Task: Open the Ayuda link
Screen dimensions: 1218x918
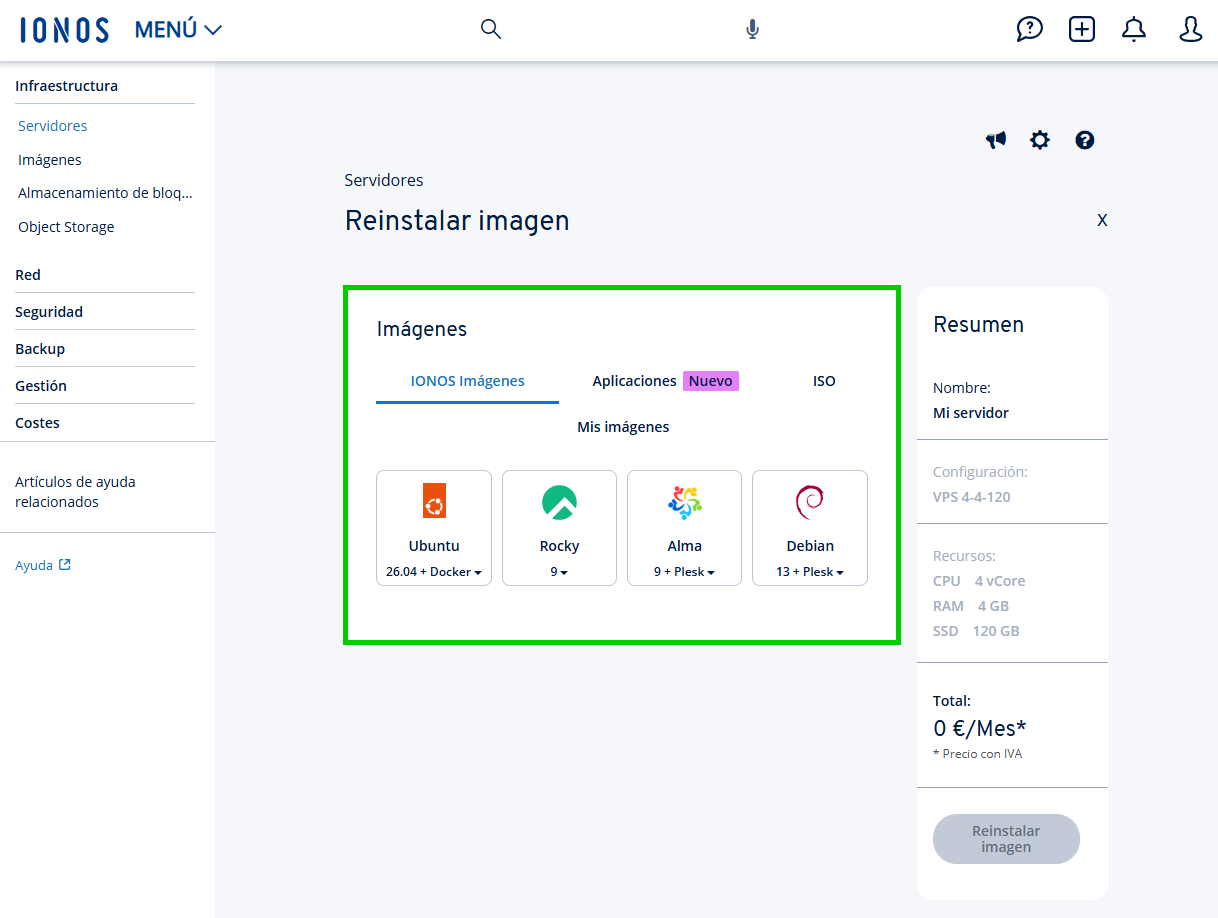Action: tap(34, 565)
